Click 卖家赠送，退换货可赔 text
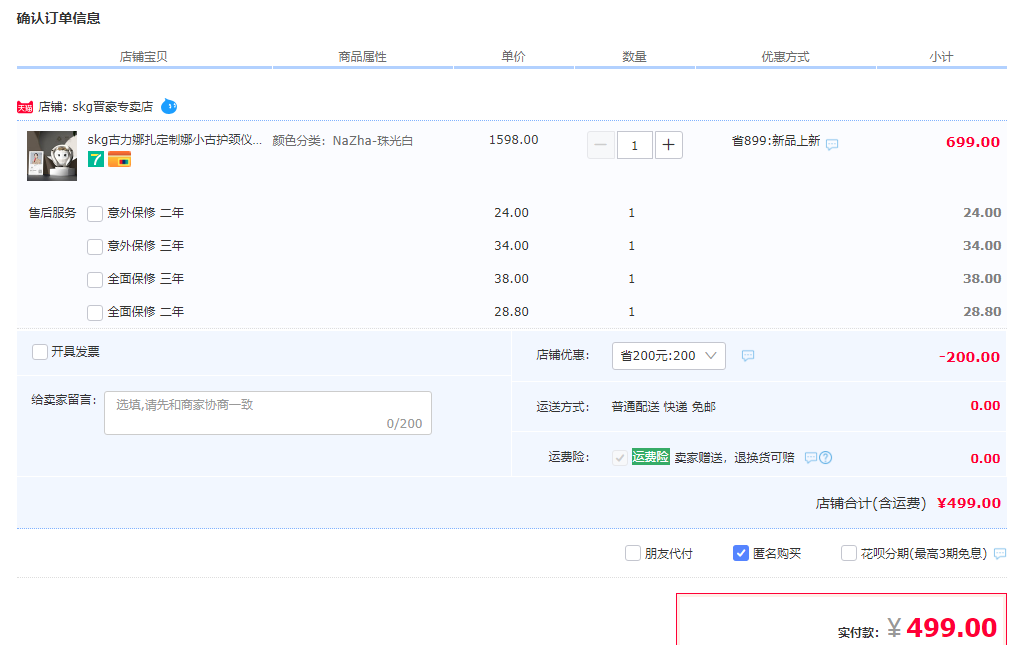 point(734,458)
